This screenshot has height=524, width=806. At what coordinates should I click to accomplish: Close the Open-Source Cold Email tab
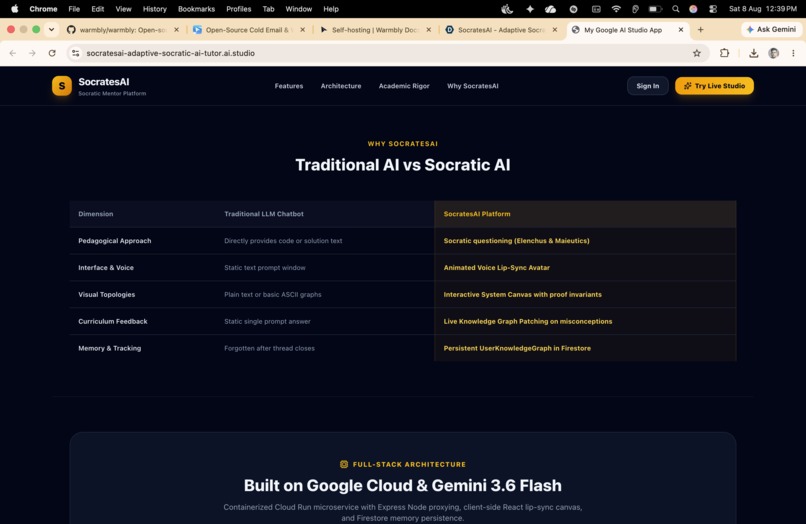[x=302, y=30]
